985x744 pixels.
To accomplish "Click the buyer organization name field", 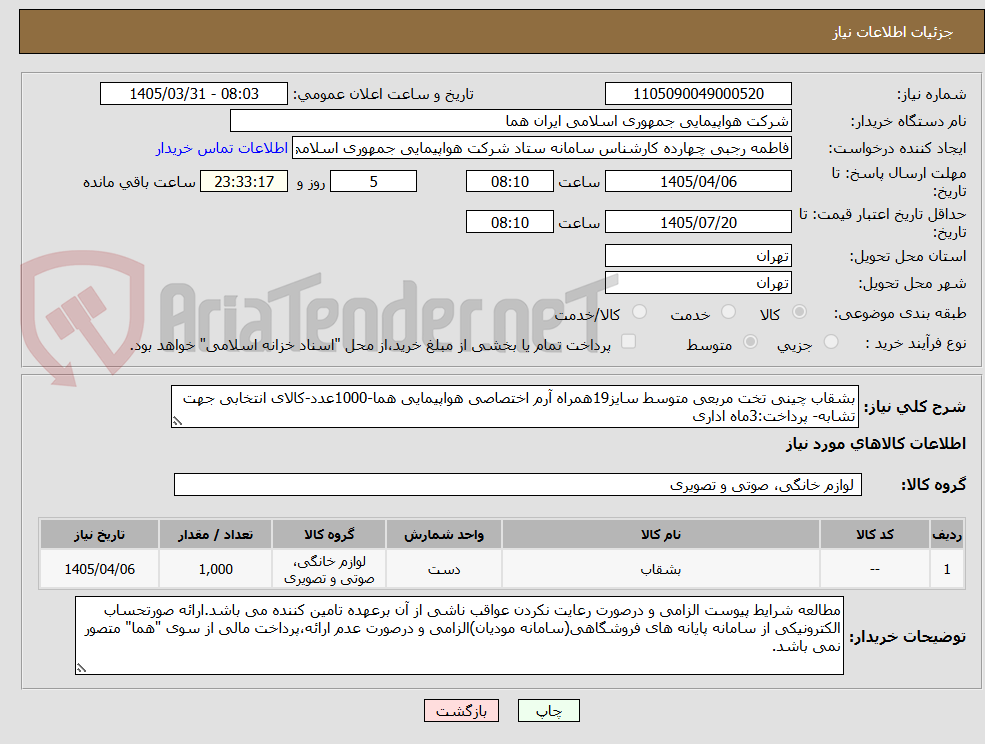I will point(510,121).
